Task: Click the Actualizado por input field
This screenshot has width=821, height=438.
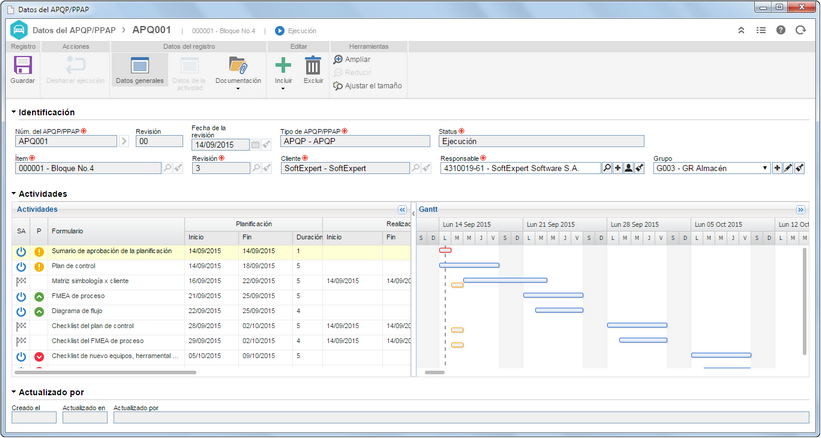Action: (461, 417)
